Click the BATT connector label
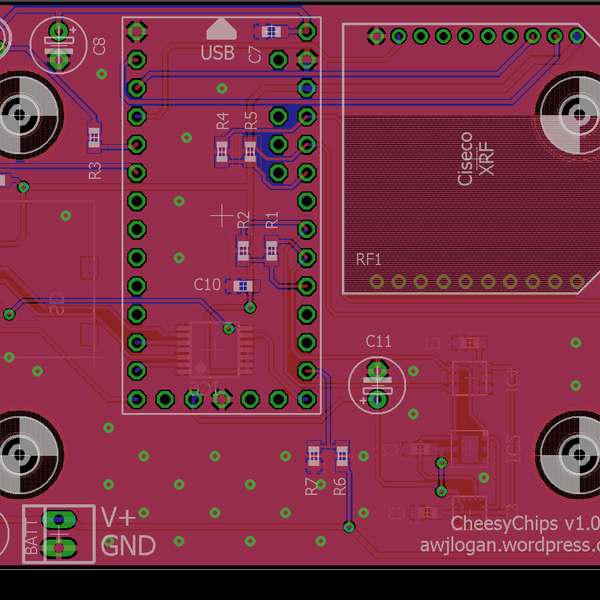 pos(31,535)
